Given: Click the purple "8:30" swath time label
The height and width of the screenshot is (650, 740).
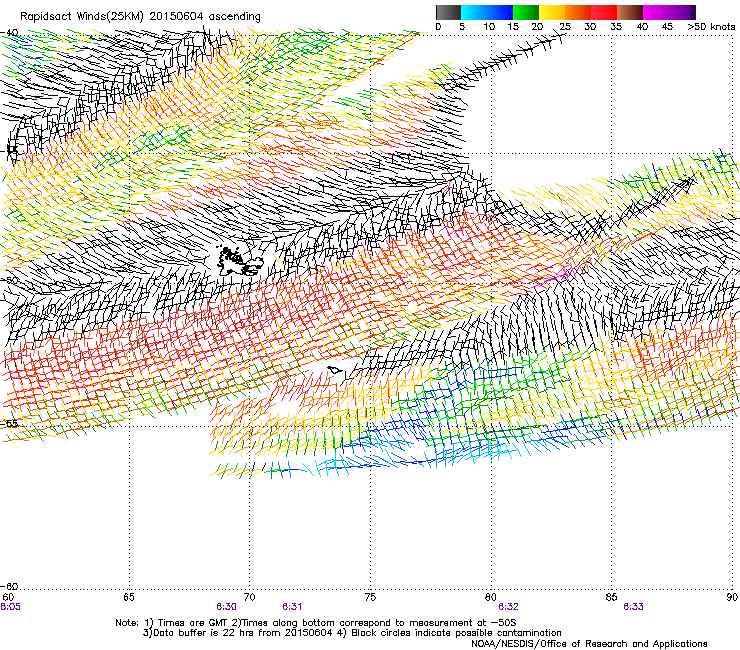Looking at the screenshot, I should pos(226,607).
